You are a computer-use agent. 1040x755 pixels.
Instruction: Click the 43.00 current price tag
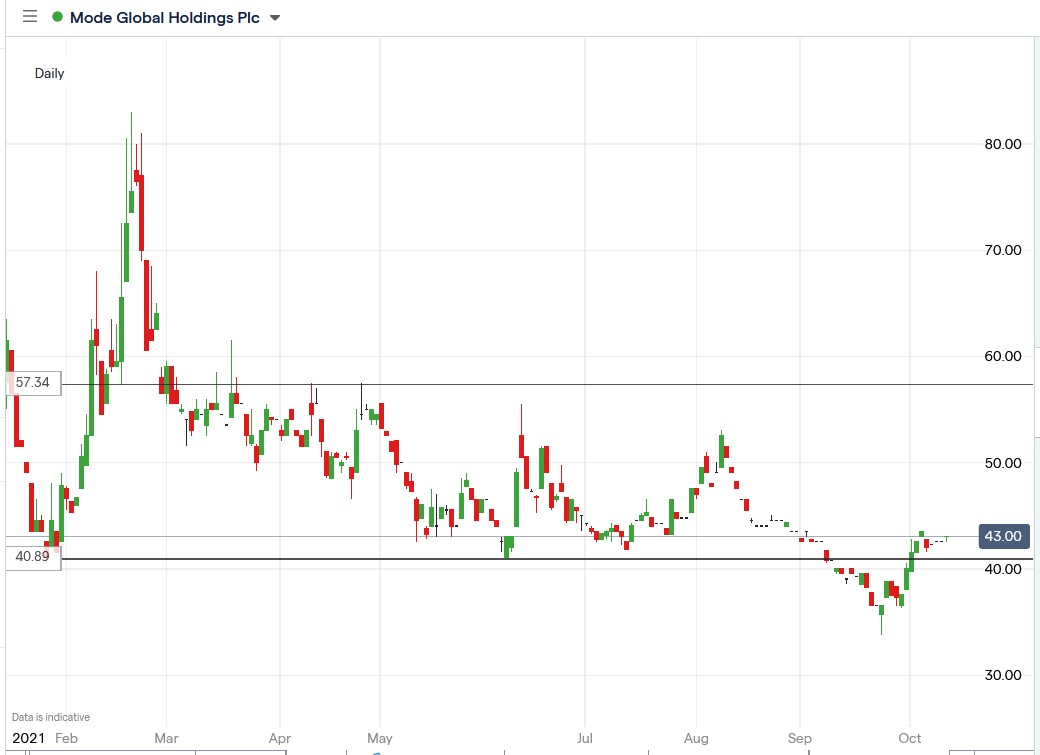pos(1003,536)
